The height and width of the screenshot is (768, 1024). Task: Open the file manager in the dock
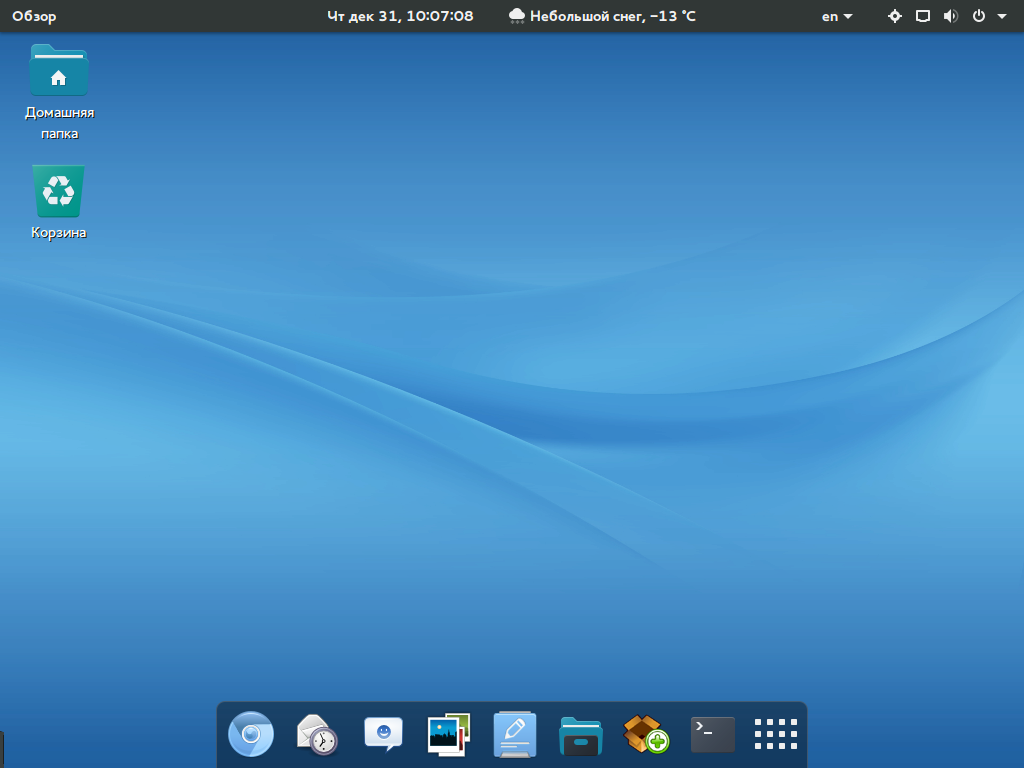(580, 735)
